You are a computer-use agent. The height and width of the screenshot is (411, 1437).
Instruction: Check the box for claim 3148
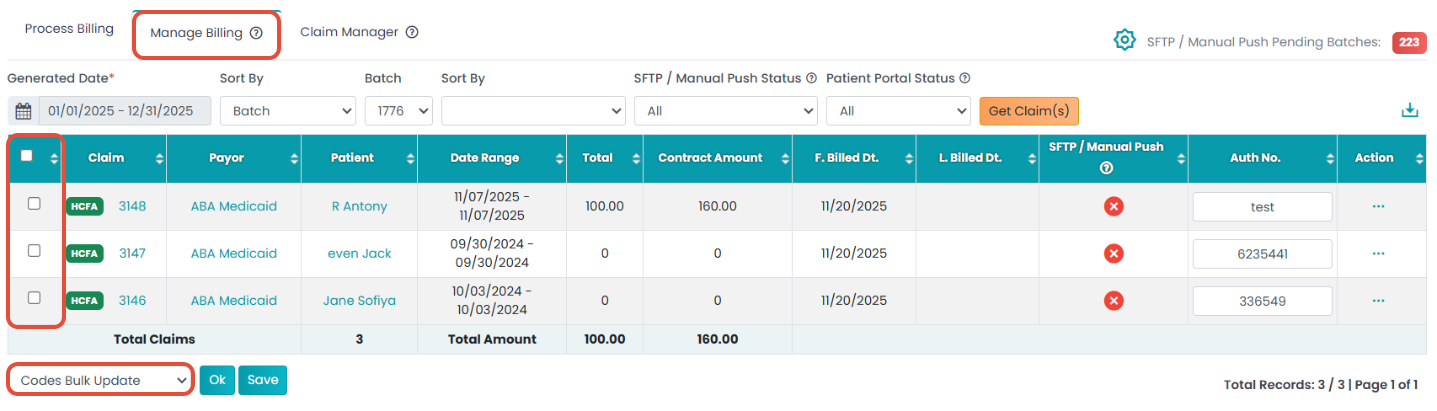34,204
